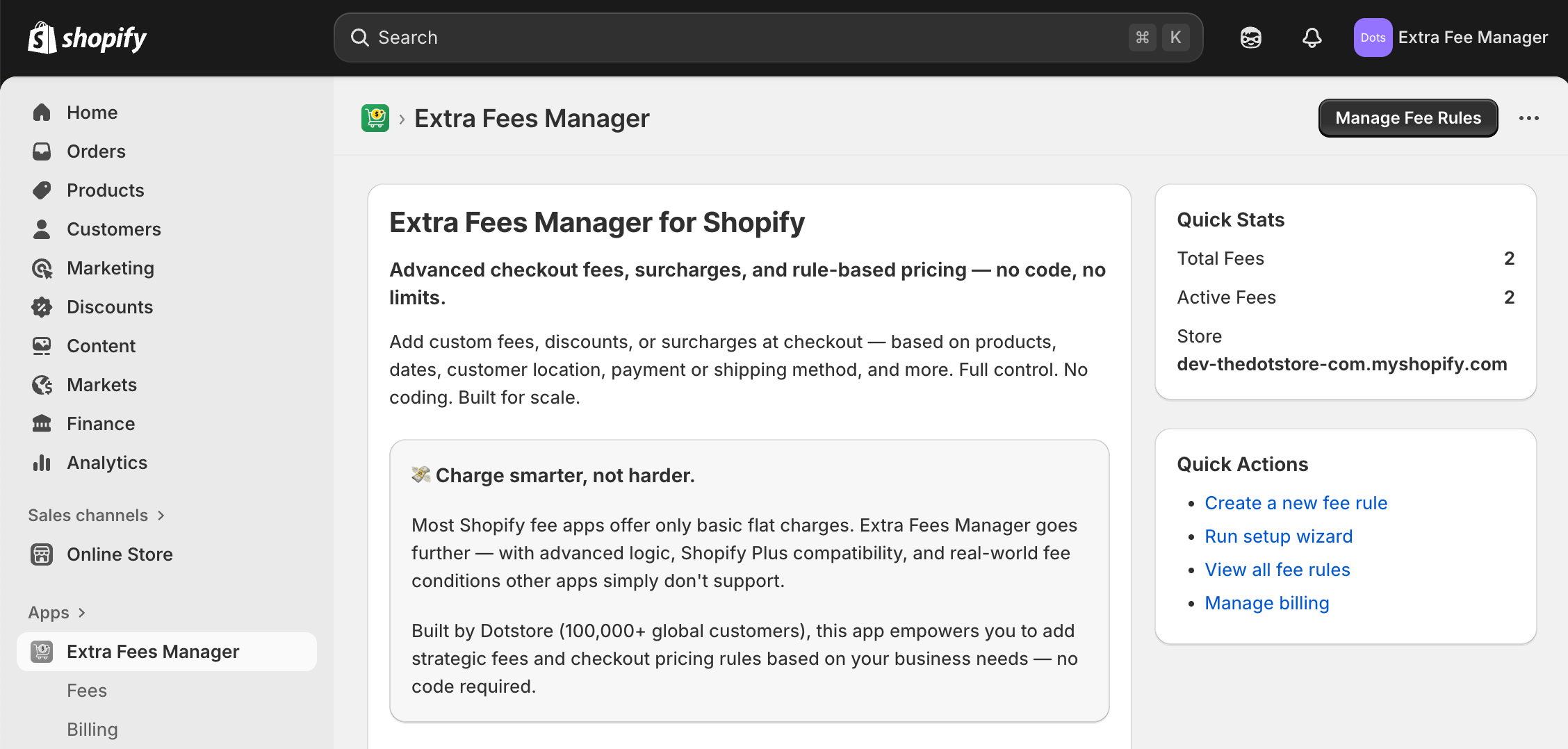Viewport: 1568px width, 749px height.
Task: Open the Billing submenu item
Action: [x=92, y=730]
